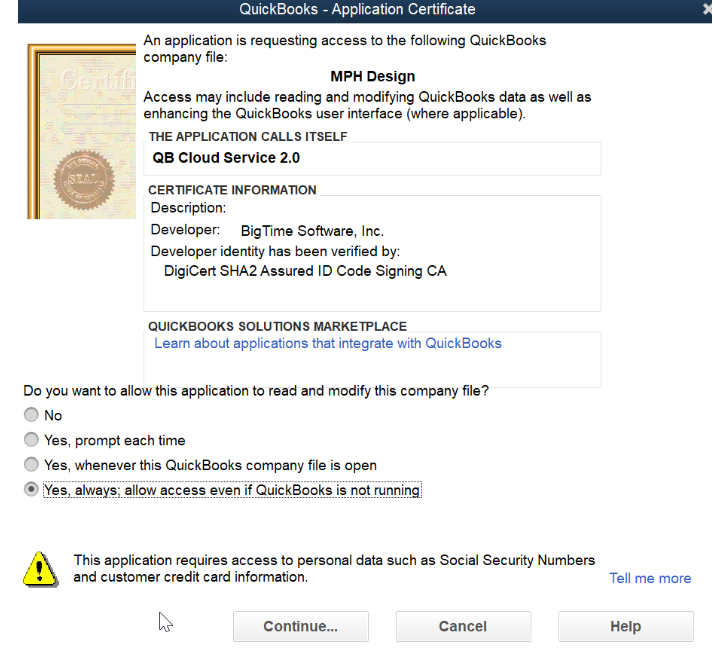The height and width of the screenshot is (653, 714).
Task: Cancel the application certificate dialog
Action: pos(463,627)
